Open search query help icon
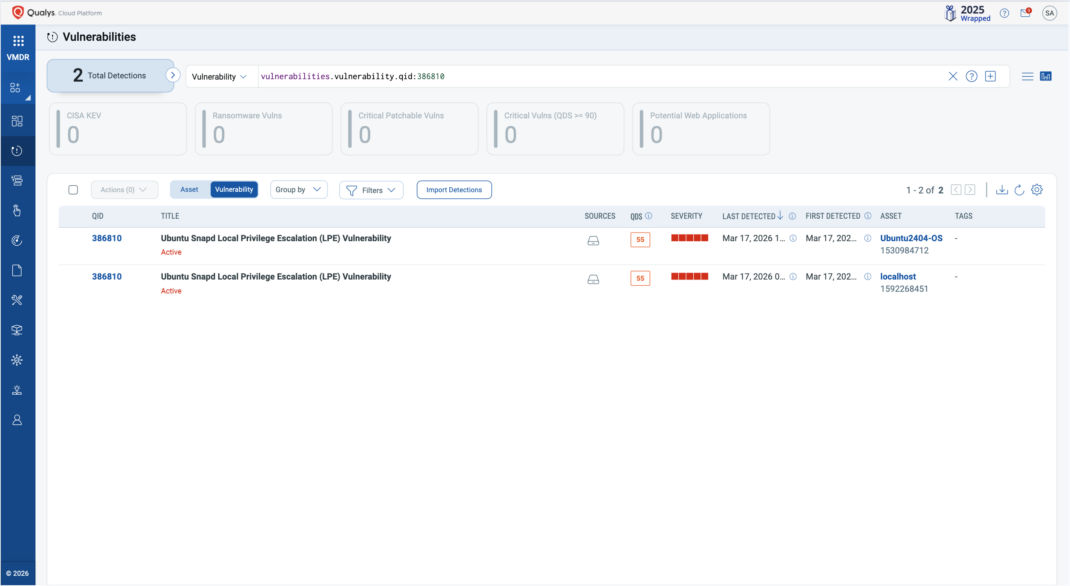Image resolution: width=1070 pixels, height=586 pixels. 971,77
